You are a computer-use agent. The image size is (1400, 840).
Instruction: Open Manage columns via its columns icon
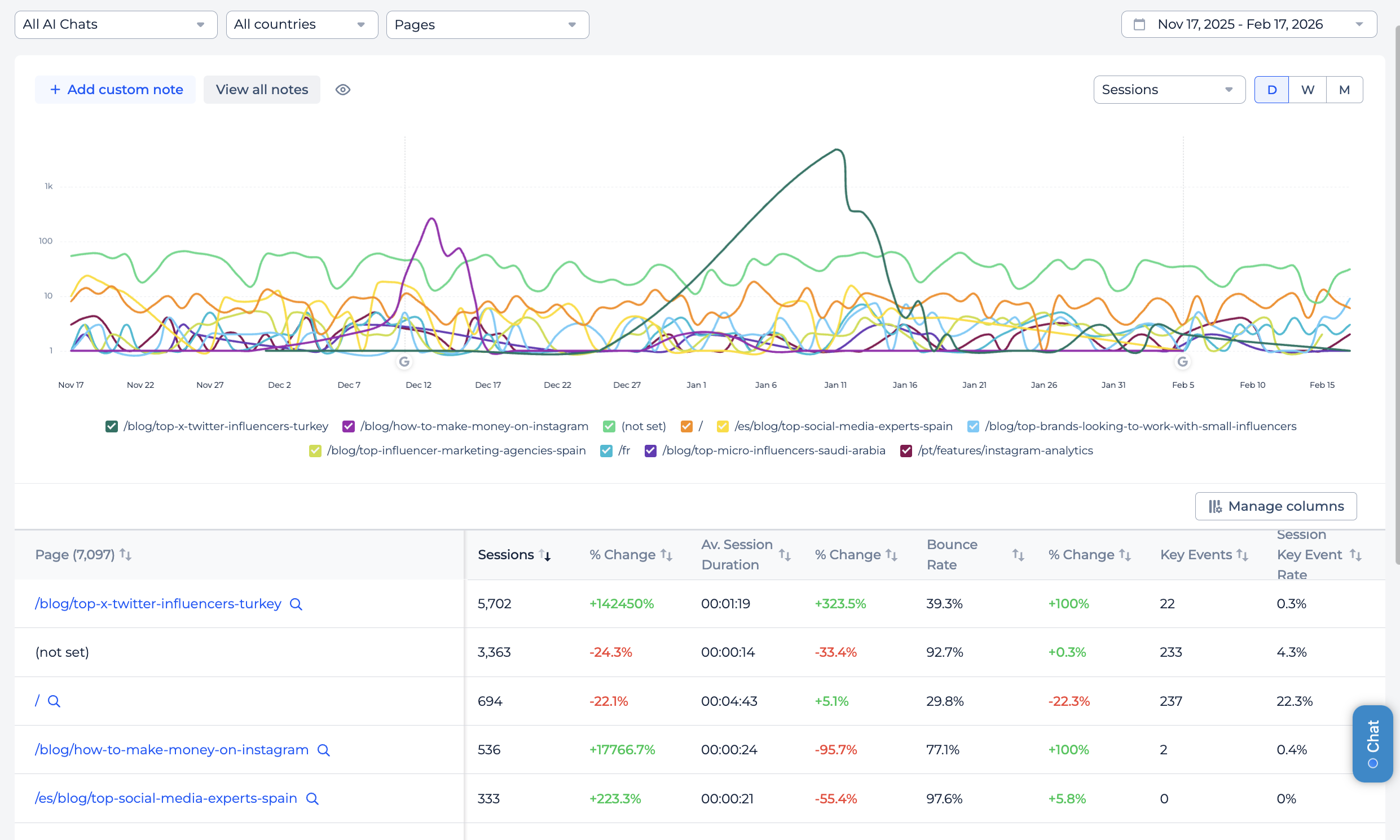tap(1215, 506)
